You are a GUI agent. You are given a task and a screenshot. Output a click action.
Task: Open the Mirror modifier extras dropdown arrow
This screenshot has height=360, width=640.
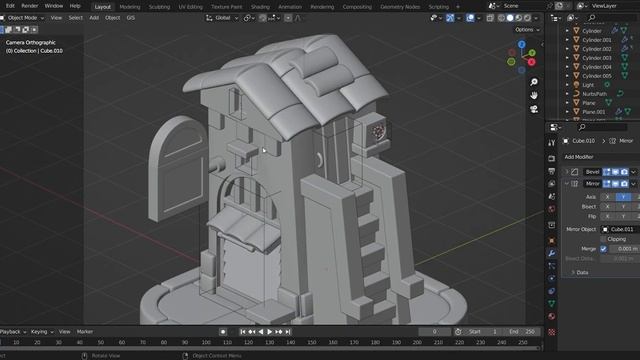click(x=633, y=184)
